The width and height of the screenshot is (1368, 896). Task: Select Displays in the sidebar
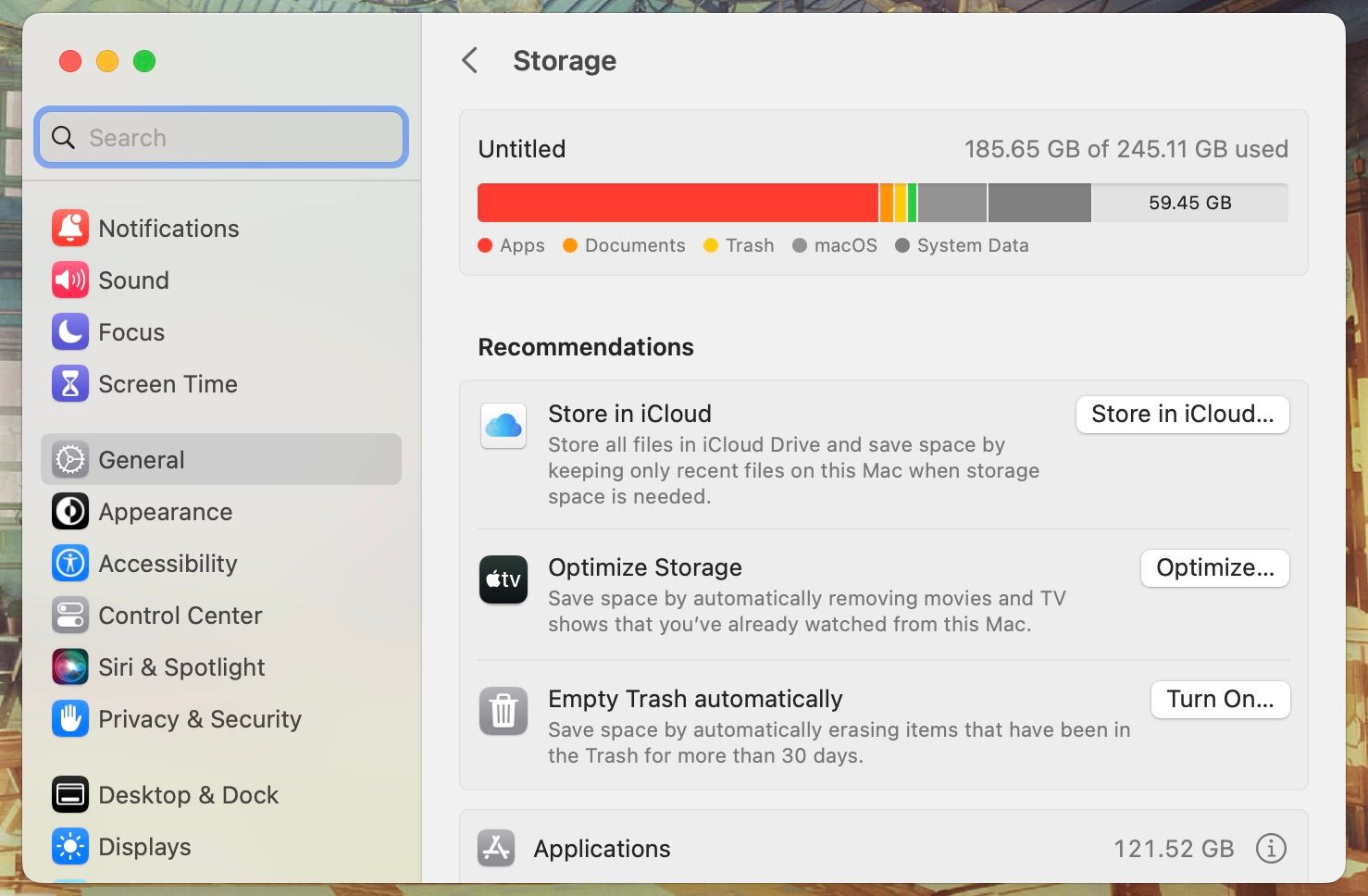tap(144, 846)
